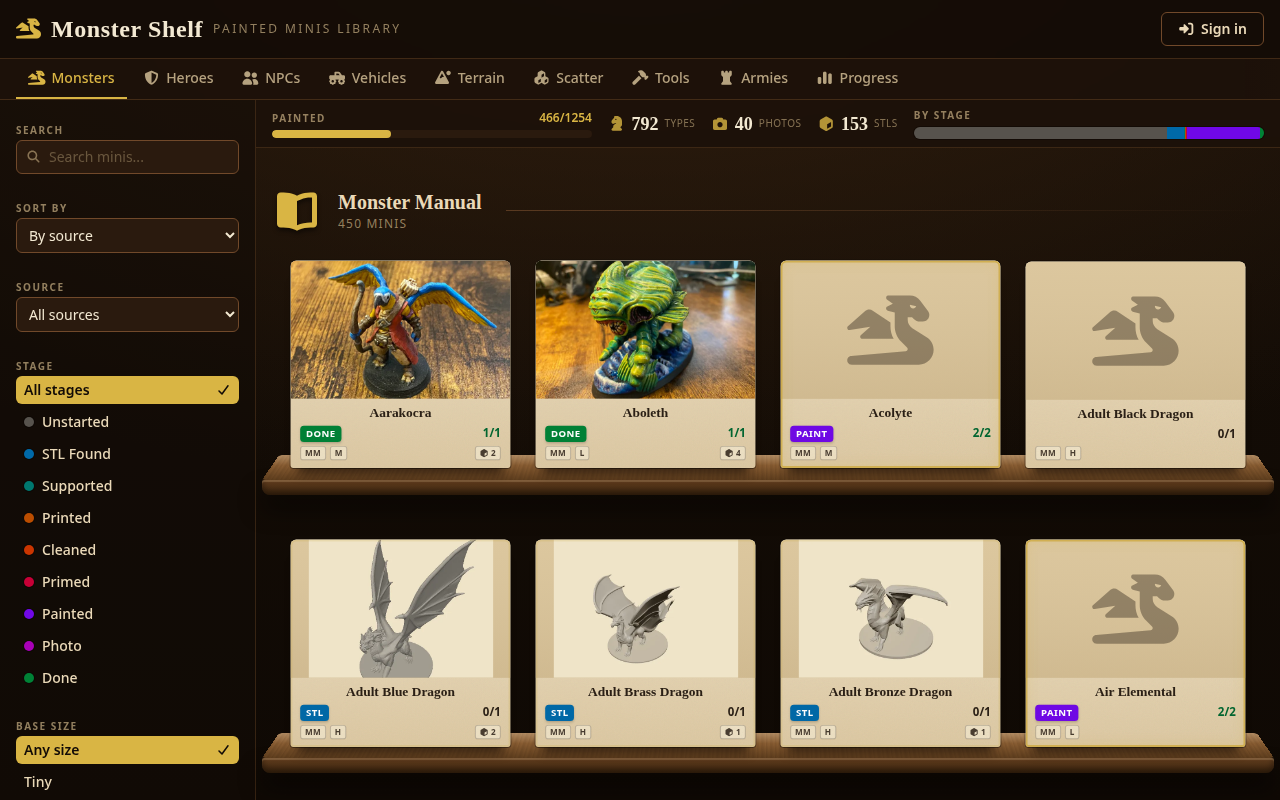
Task: Filter by Painted stage
Action: coord(127,614)
